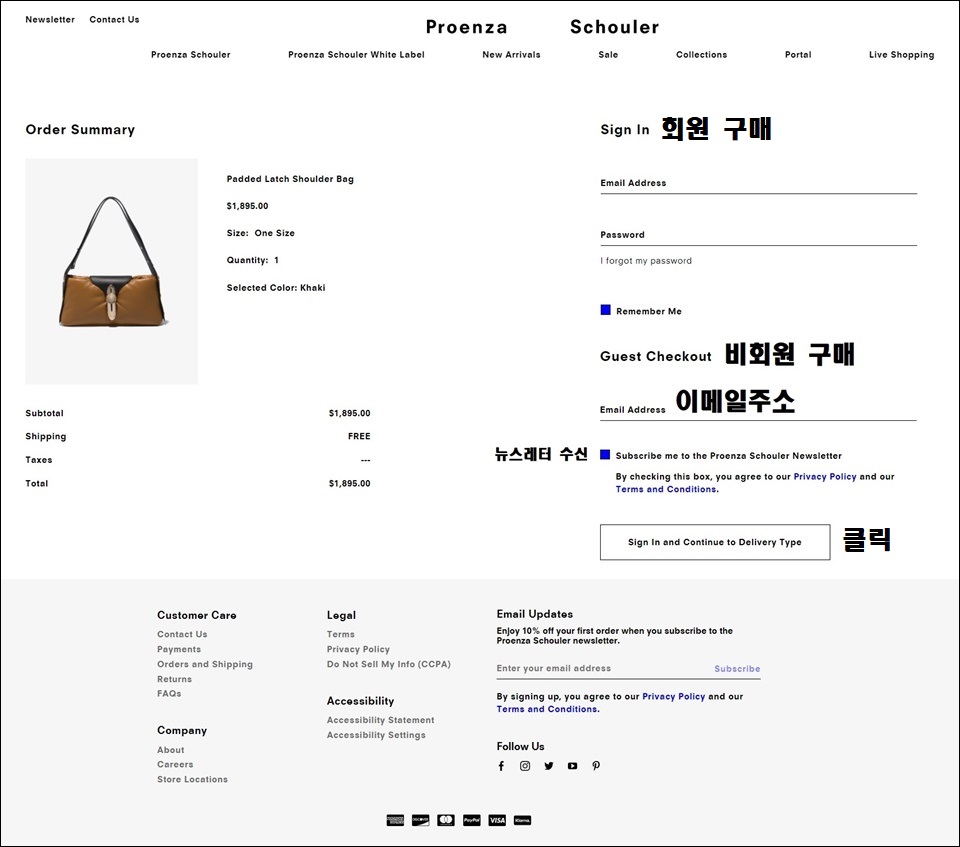Click the I forgot my password link

pos(646,261)
